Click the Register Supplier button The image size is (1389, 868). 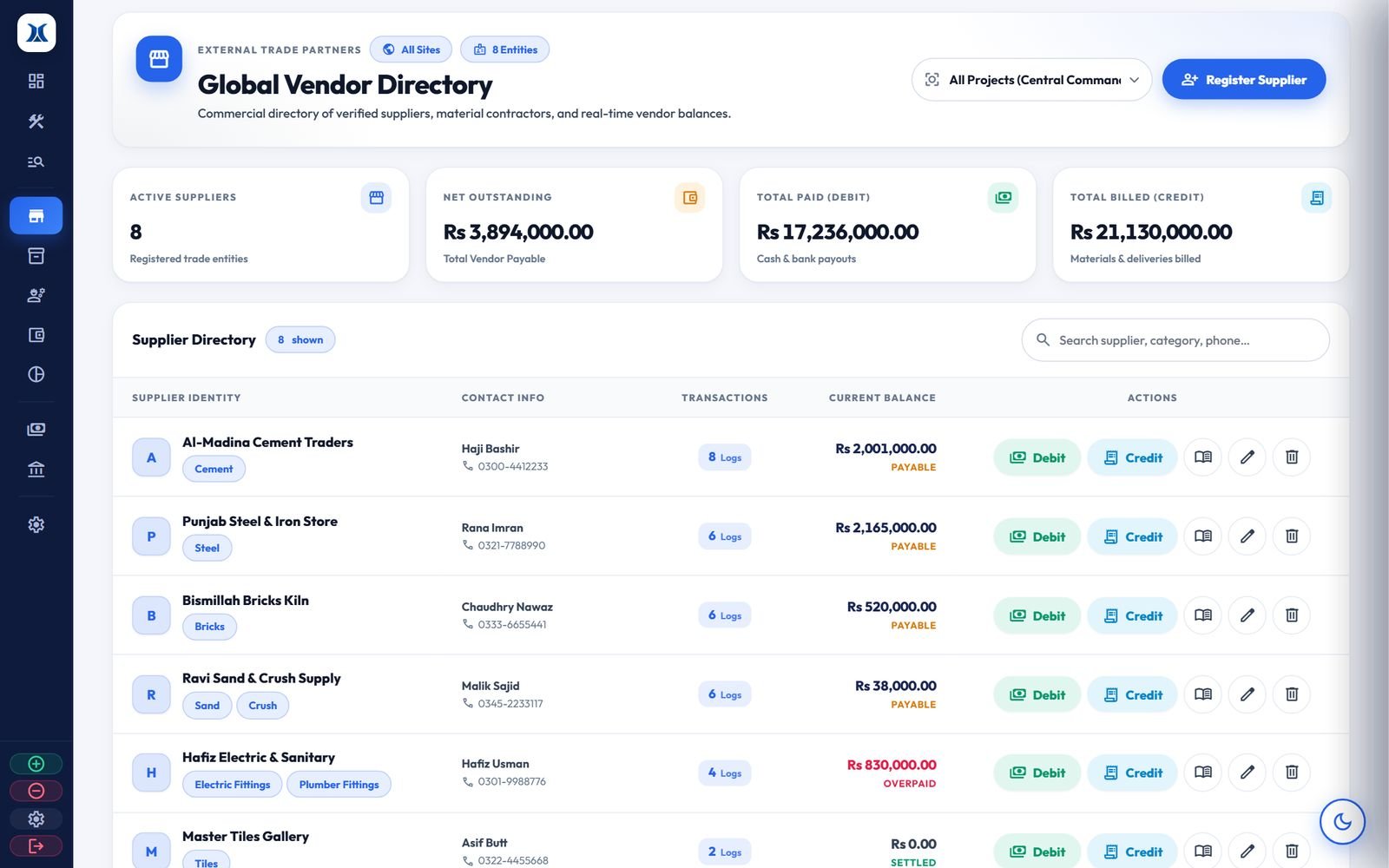[1243, 80]
